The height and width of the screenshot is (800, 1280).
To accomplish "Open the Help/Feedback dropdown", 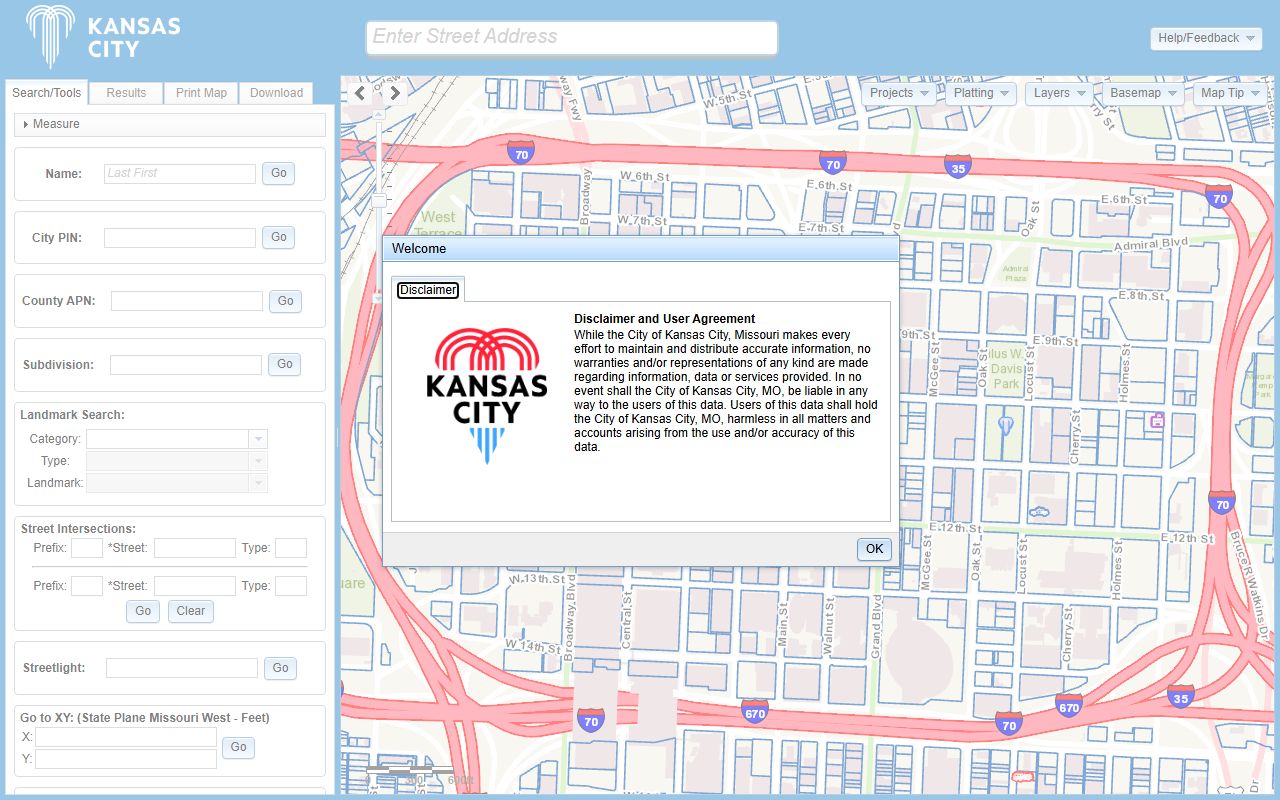I will (1206, 38).
